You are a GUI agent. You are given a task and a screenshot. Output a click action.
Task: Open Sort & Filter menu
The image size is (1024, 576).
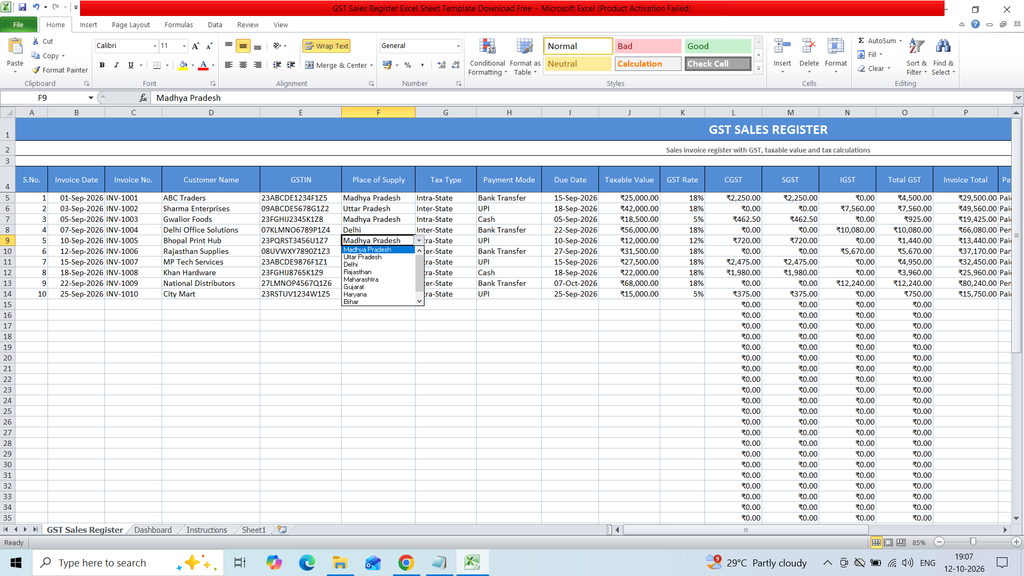(x=916, y=57)
